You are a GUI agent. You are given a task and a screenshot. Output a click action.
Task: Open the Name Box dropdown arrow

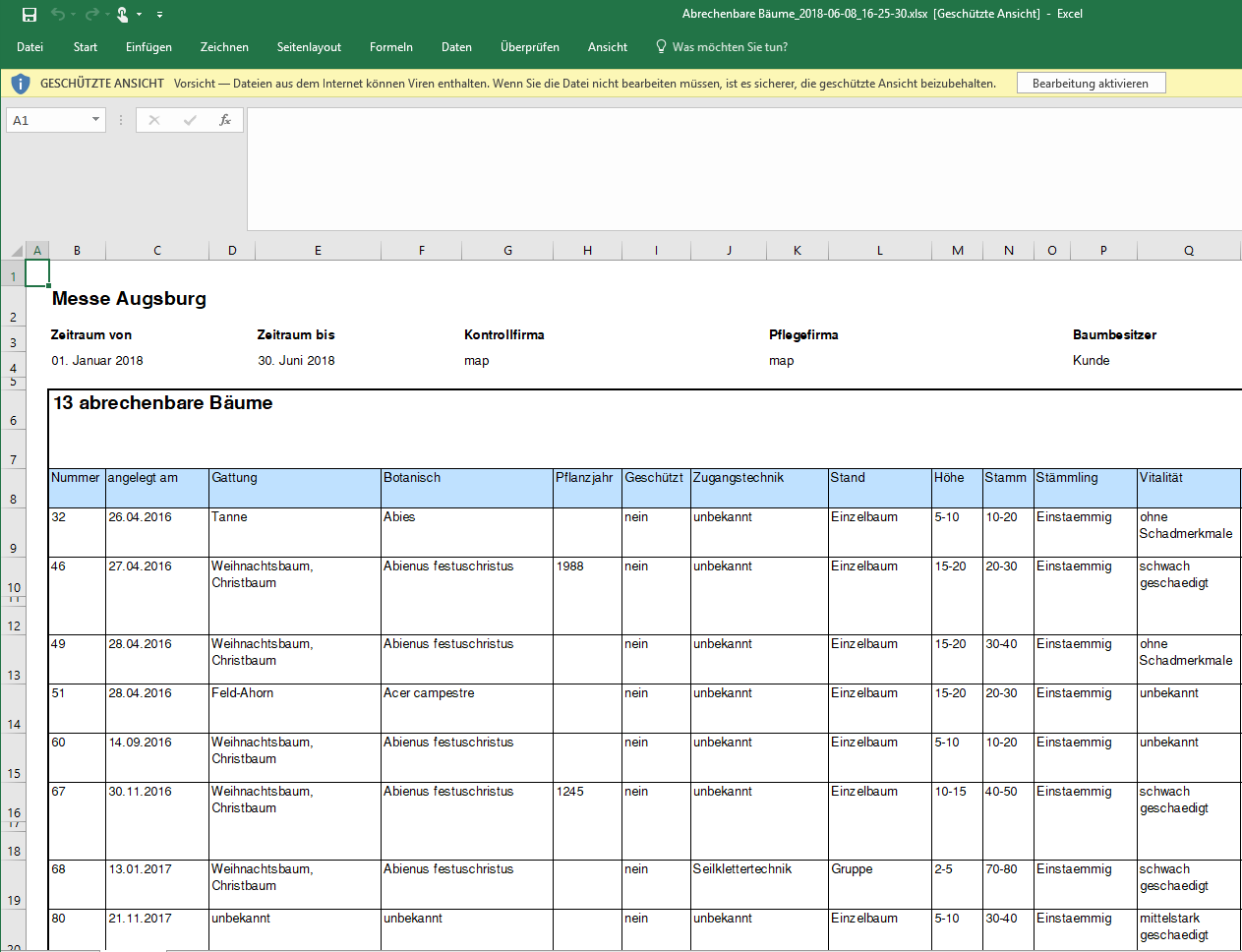95,120
